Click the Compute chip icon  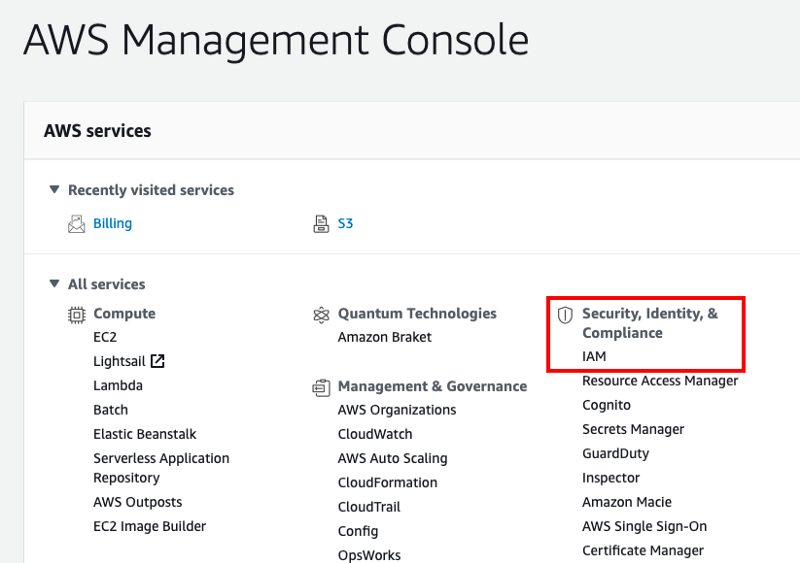click(77, 315)
